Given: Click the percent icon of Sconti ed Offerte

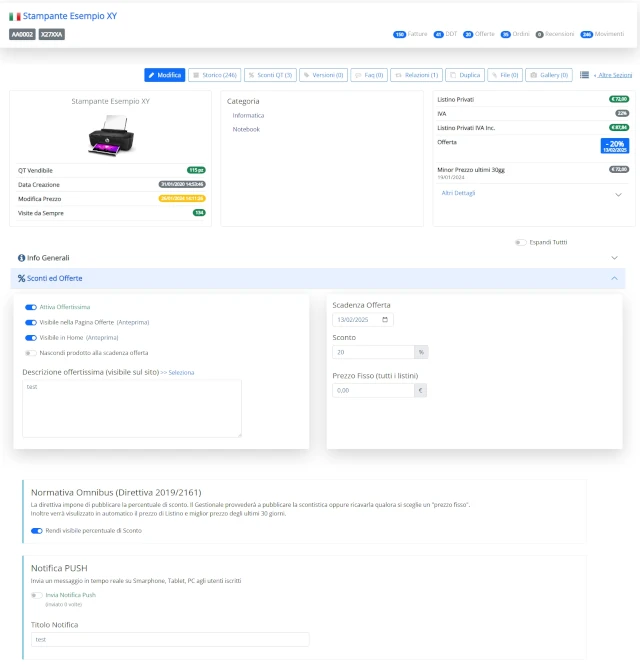Looking at the screenshot, I should [21, 278].
